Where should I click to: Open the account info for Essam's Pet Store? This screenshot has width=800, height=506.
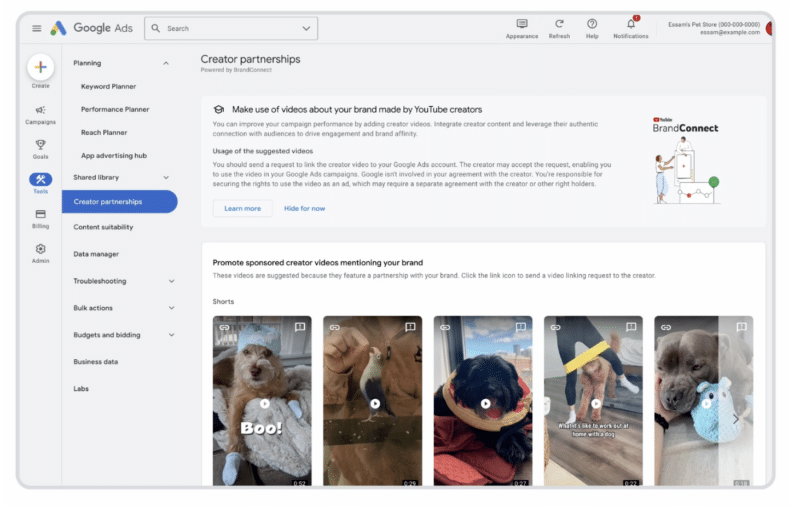coord(714,28)
